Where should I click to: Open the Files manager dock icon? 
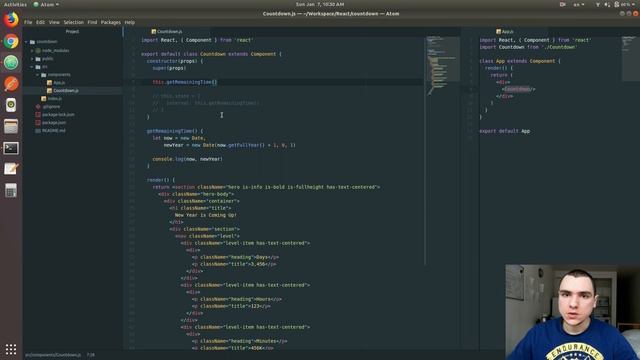(x=11, y=127)
